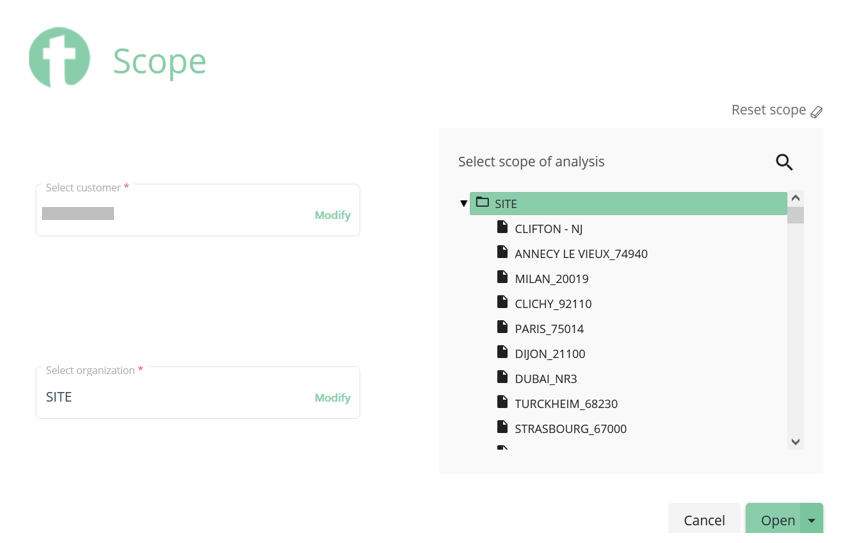This screenshot has height=543, width=851.
Task: Click the Reset scope eraser icon
Action: coord(816,112)
